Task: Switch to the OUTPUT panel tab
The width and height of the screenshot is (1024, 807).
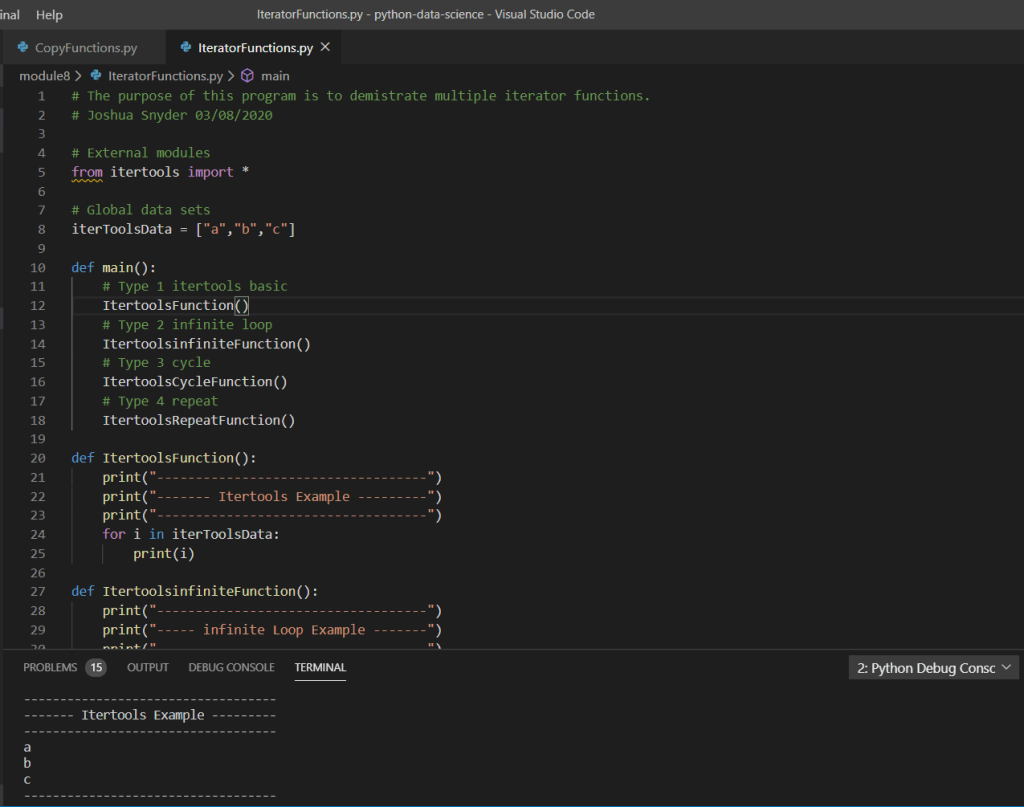Action: (148, 667)
